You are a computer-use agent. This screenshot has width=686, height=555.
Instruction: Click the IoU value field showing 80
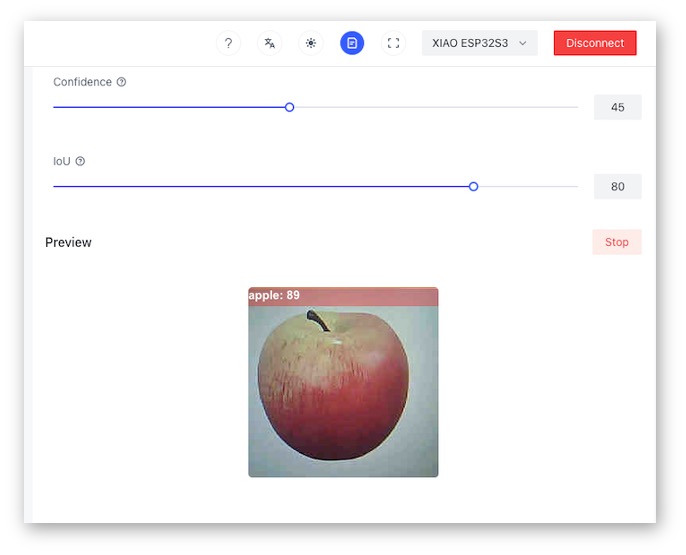(618, 187)
